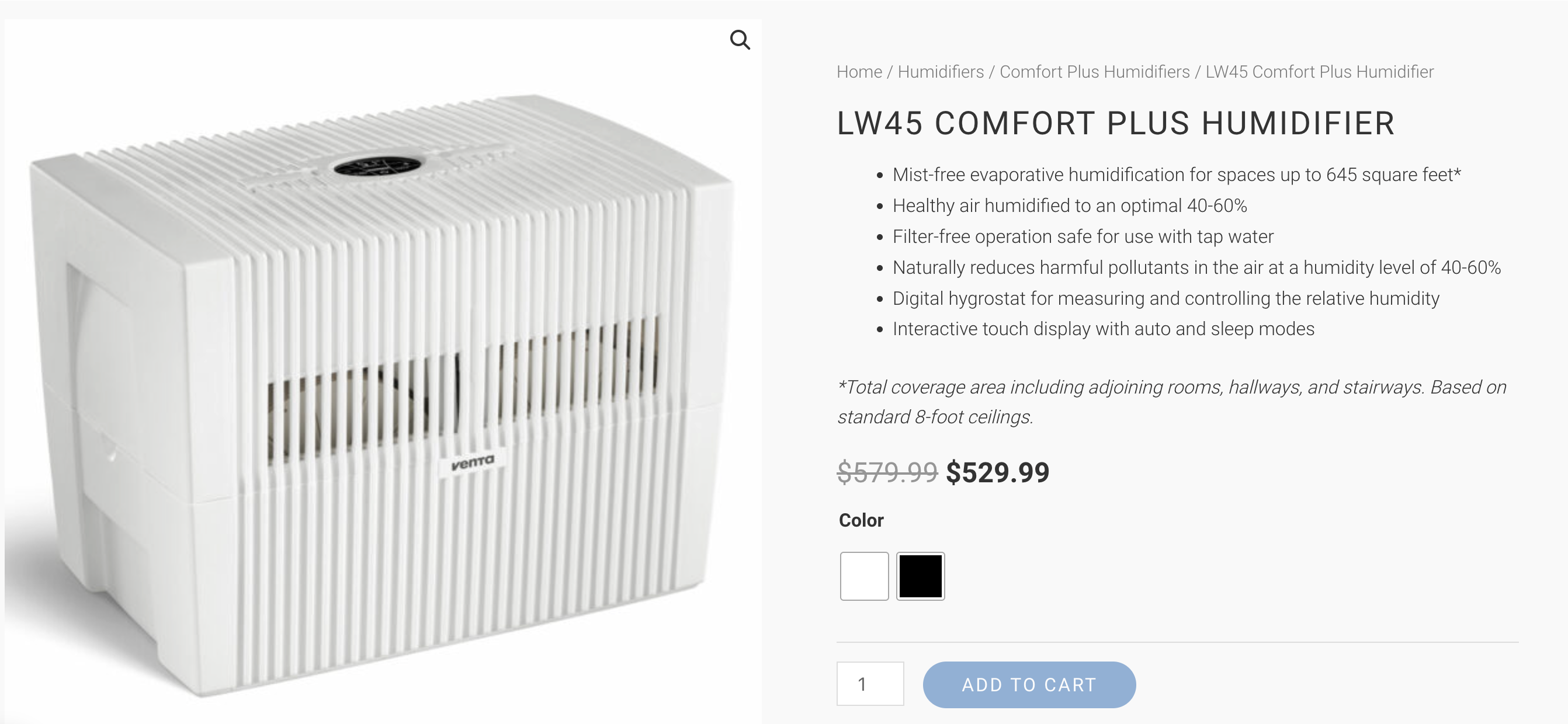Navigate to Comfort Plus Humidifiers breadcrumb

pos(1094,72)
